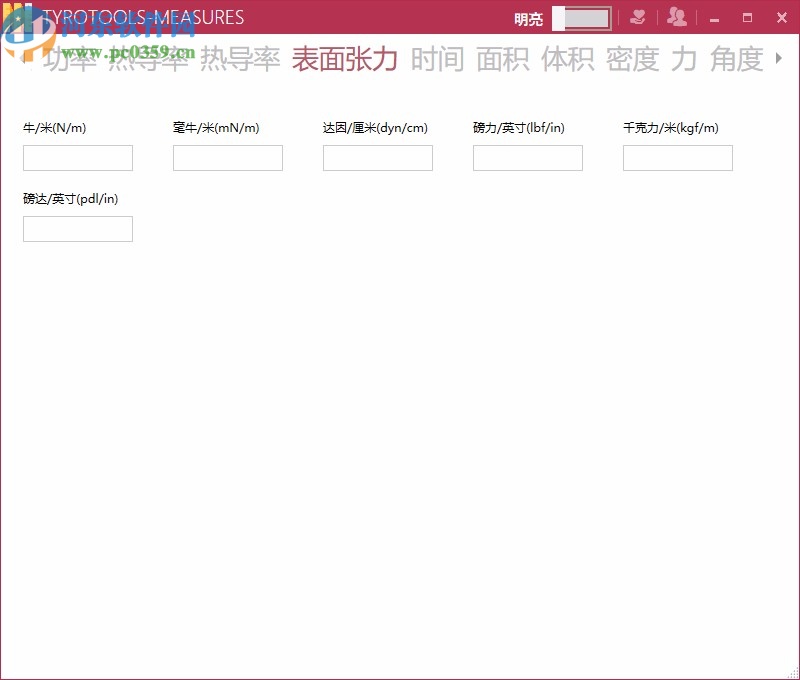Image resolution: width=800 pixels, height=680 pixels.
Task: Advance category tabs with right arrow
Action: pos(779,58)
